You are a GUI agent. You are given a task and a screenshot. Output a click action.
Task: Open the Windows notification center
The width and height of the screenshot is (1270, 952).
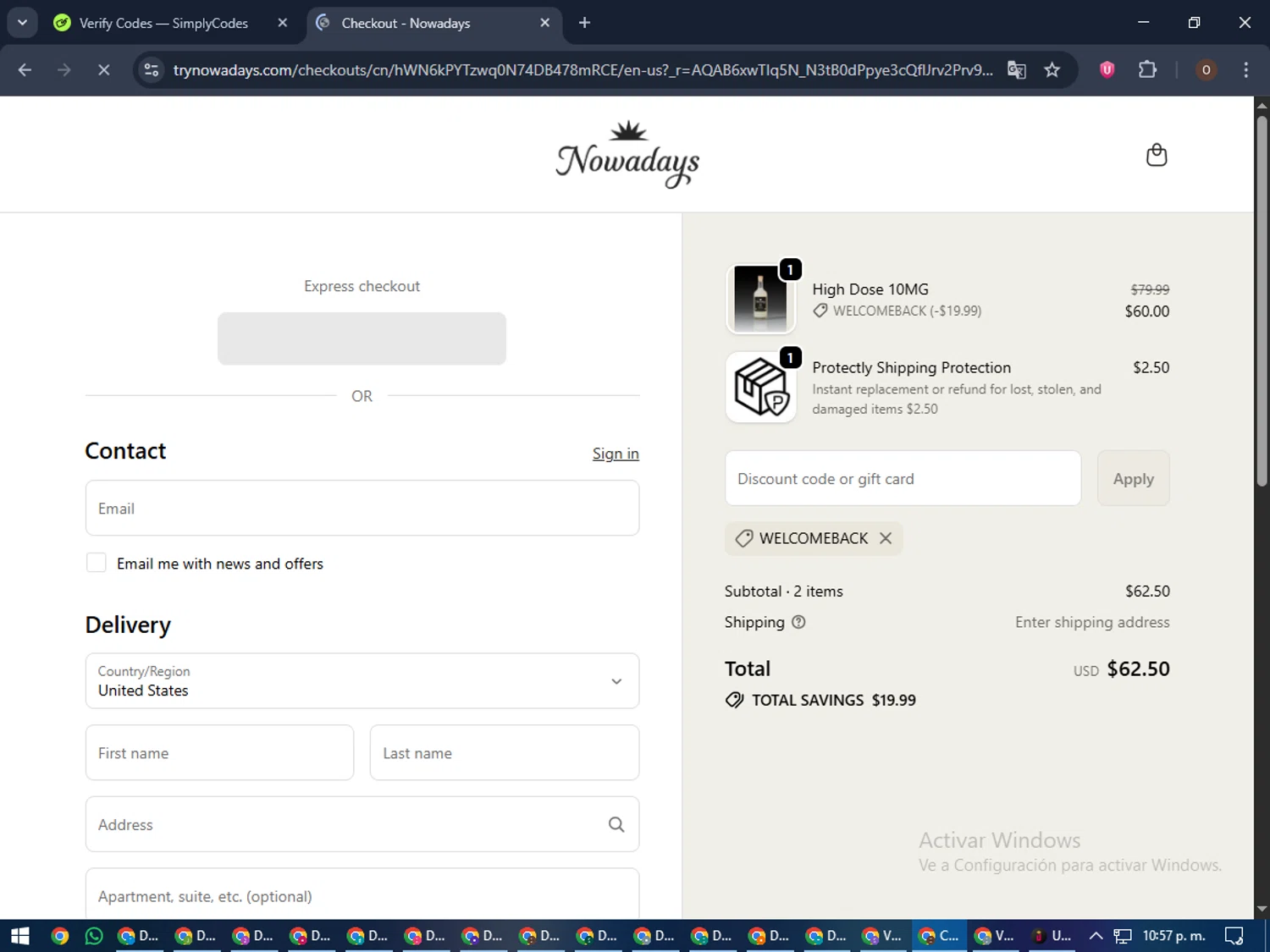click(1234, 936)
